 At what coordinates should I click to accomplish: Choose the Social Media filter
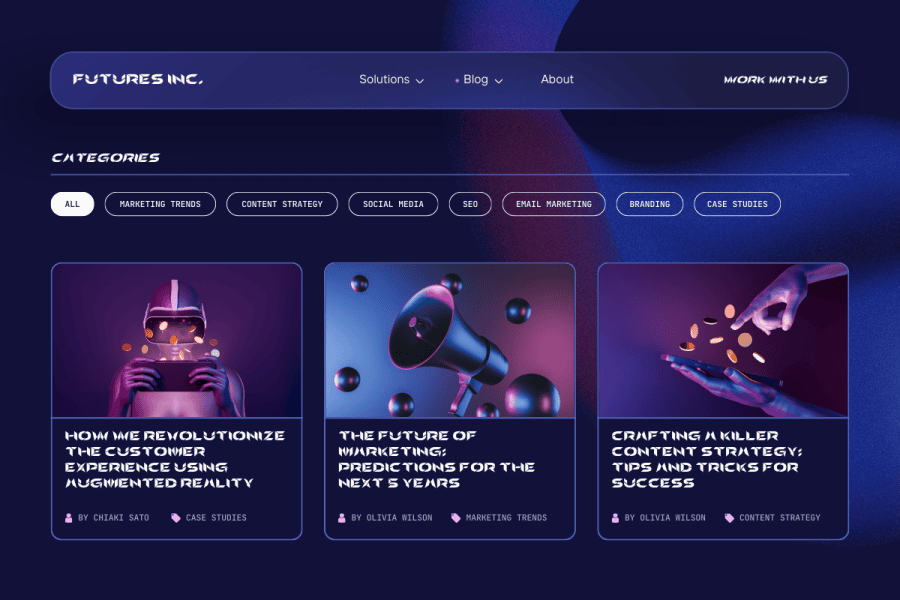click(393, 204)
